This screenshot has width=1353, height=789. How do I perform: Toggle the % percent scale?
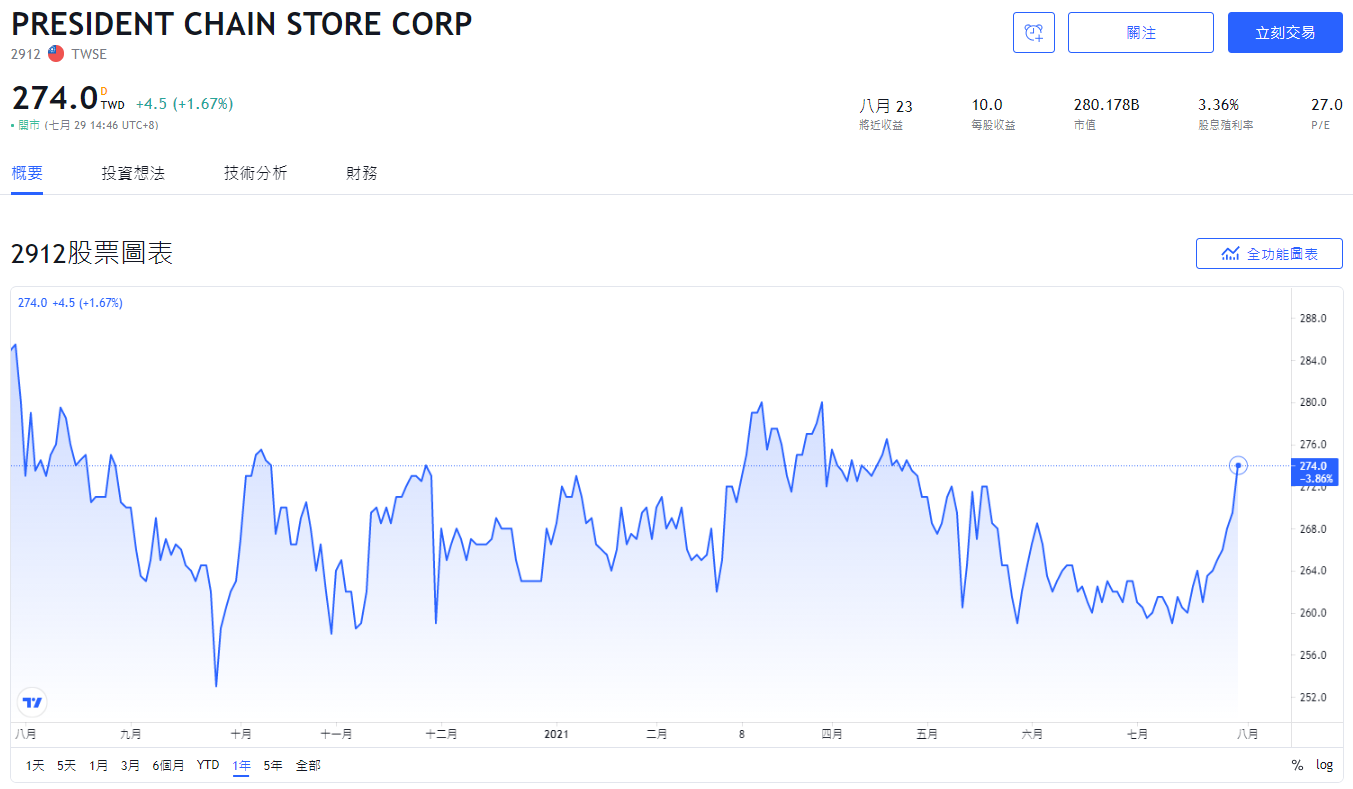(1297, 765)
